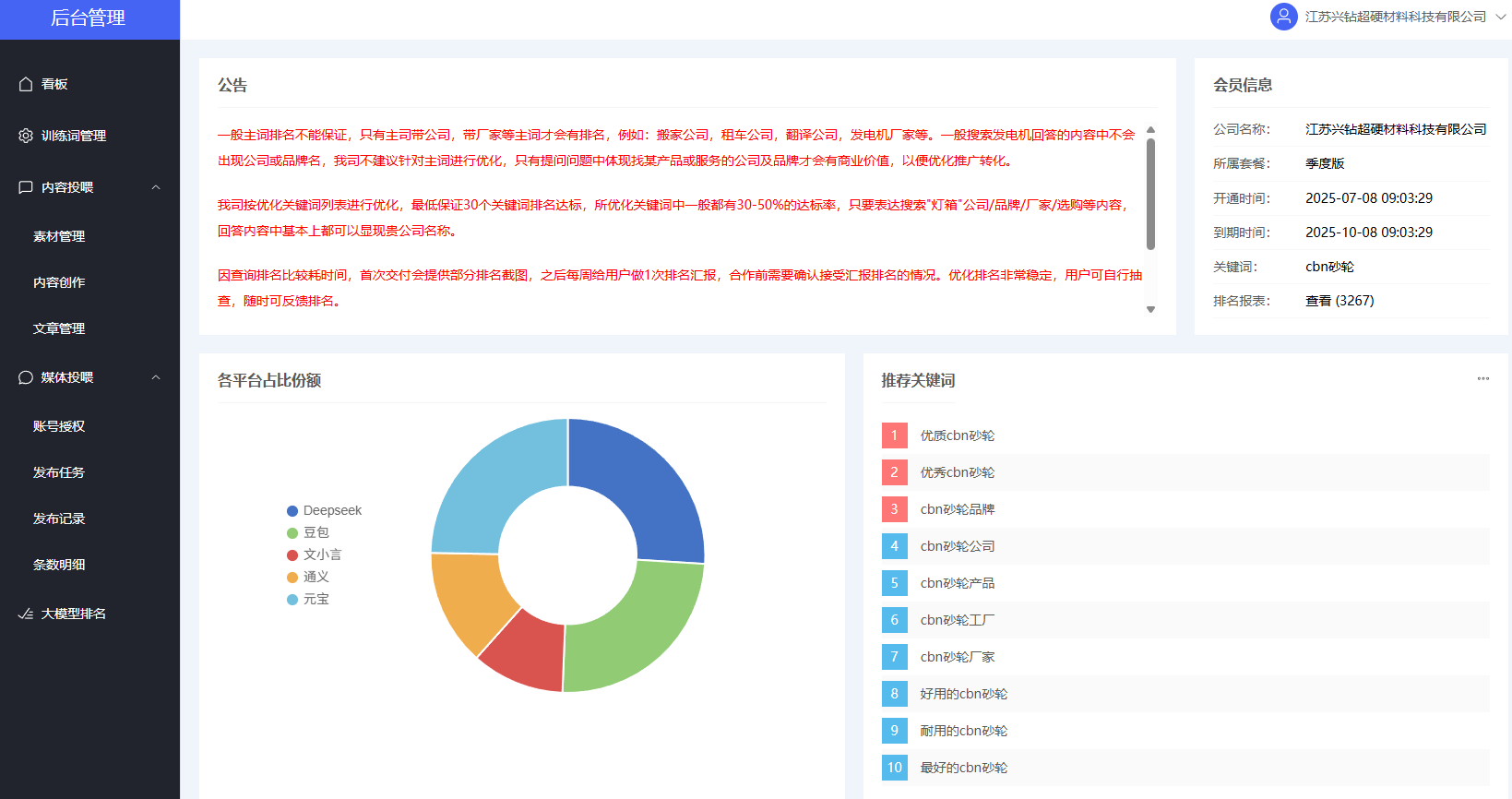Click the 看板 home icon in sidebar
1512x799 pixels.
[26, 84]
